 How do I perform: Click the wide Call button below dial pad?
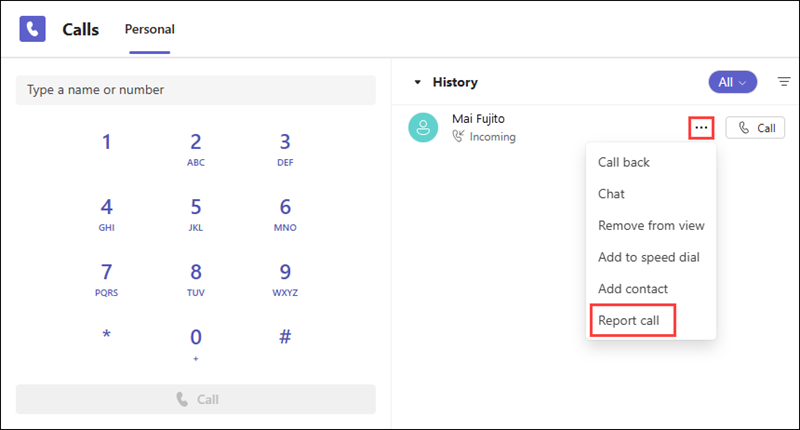tap(196, 399)
